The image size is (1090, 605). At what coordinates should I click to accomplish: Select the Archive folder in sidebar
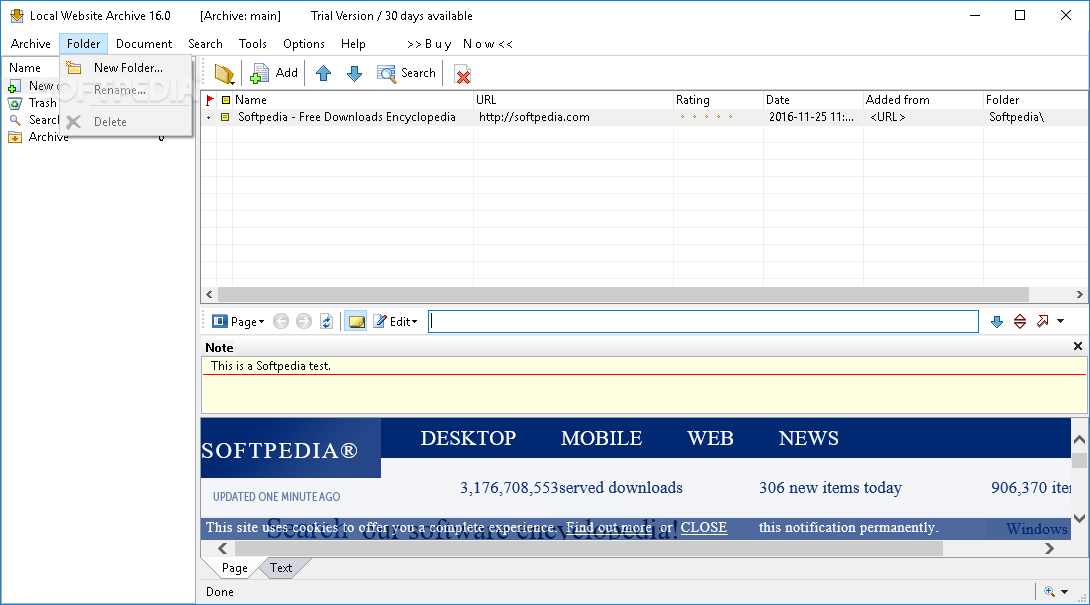tap(48, 137)
